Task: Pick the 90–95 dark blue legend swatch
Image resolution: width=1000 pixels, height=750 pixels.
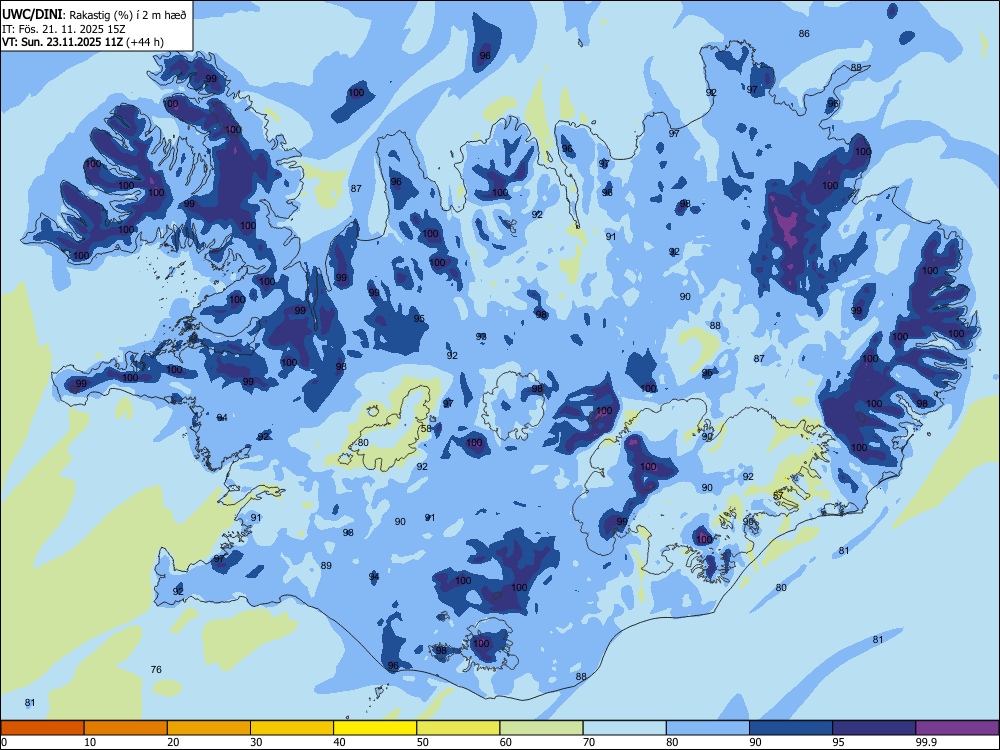Action: tap(791, 728)
